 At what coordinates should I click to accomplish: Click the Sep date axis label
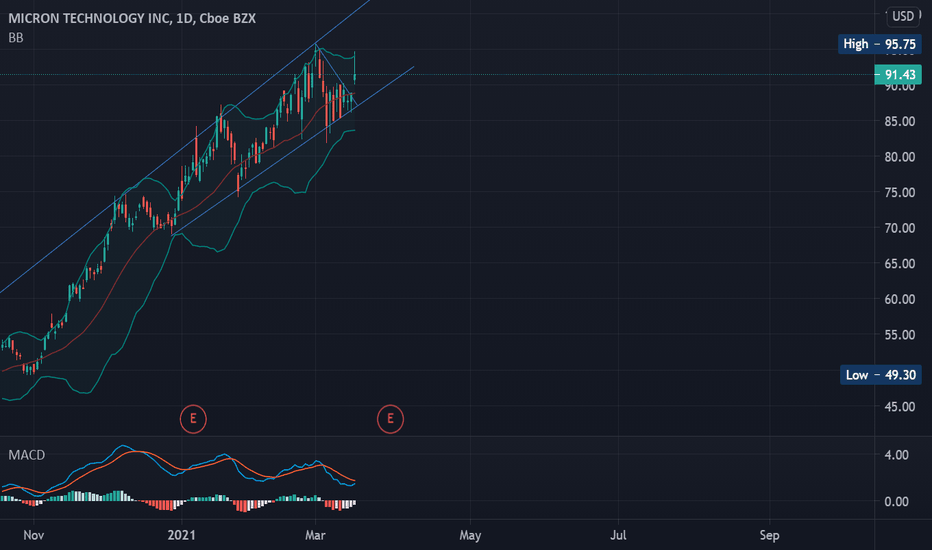(769, 536)
